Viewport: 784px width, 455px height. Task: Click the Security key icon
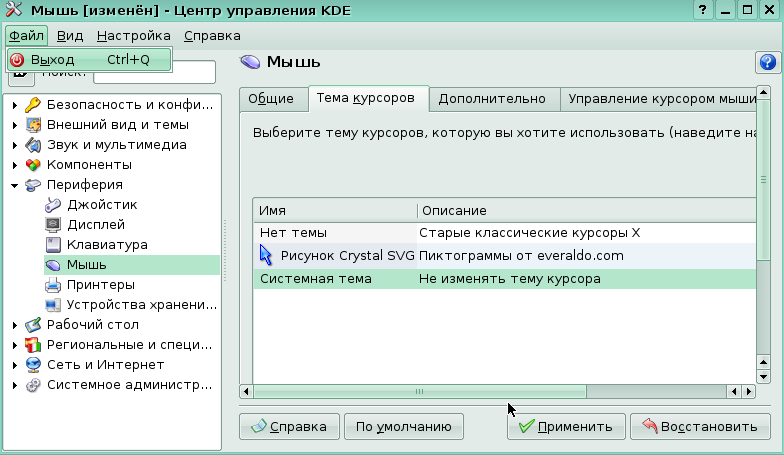(x=33, y=105)
